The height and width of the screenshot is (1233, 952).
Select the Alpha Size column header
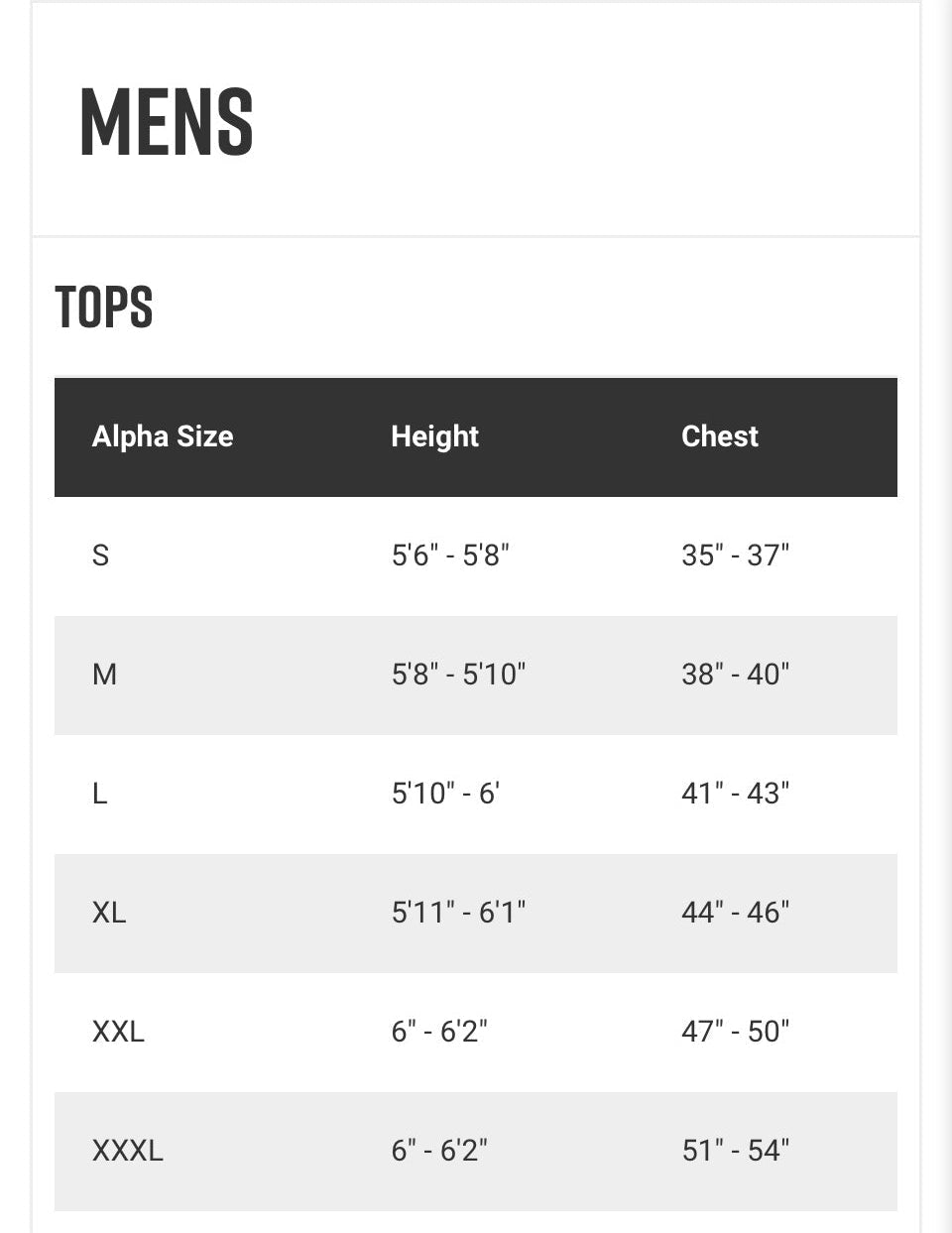pyautogui.click(x=163, y=436)
